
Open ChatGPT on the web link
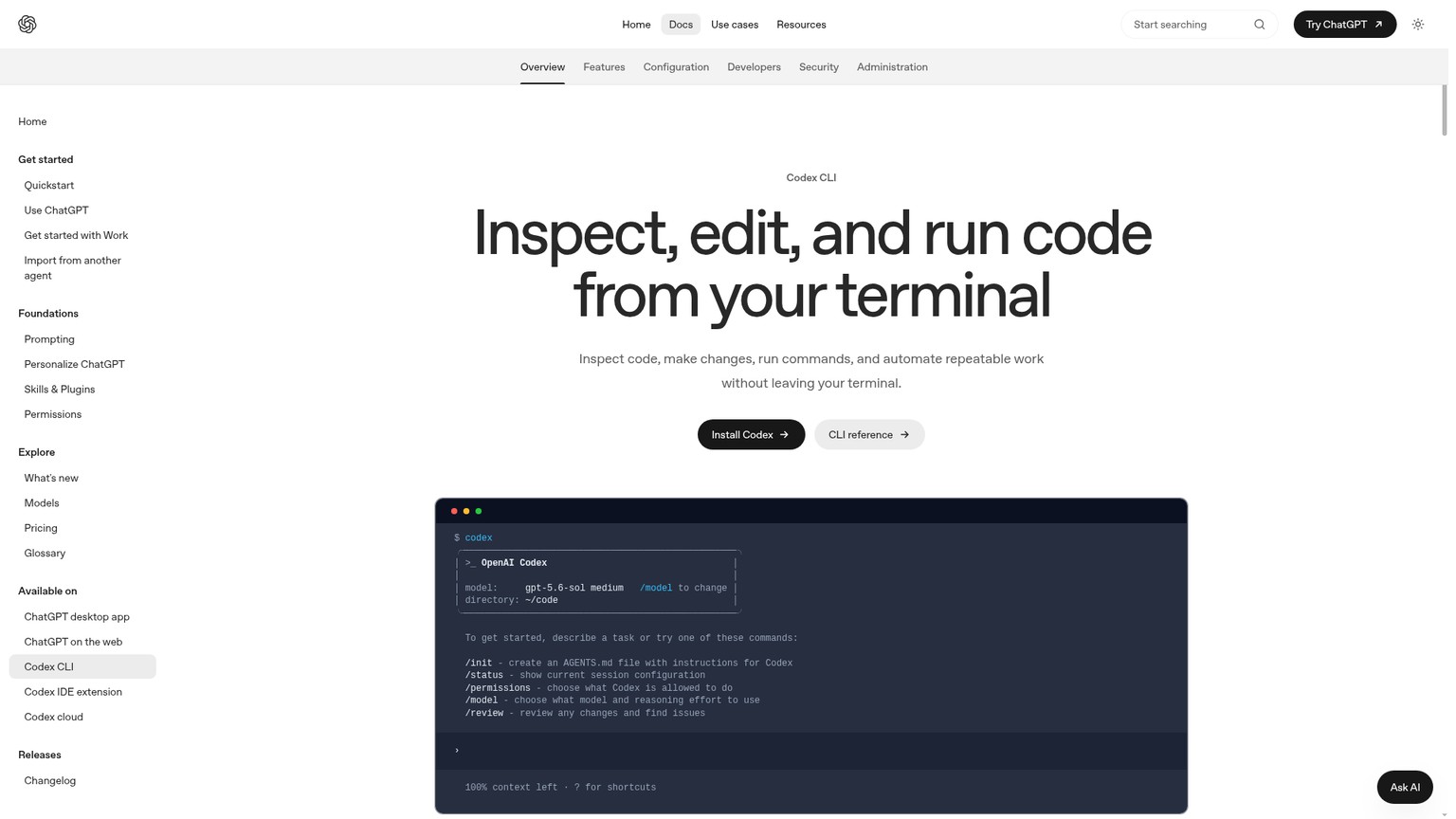point(73,642)
